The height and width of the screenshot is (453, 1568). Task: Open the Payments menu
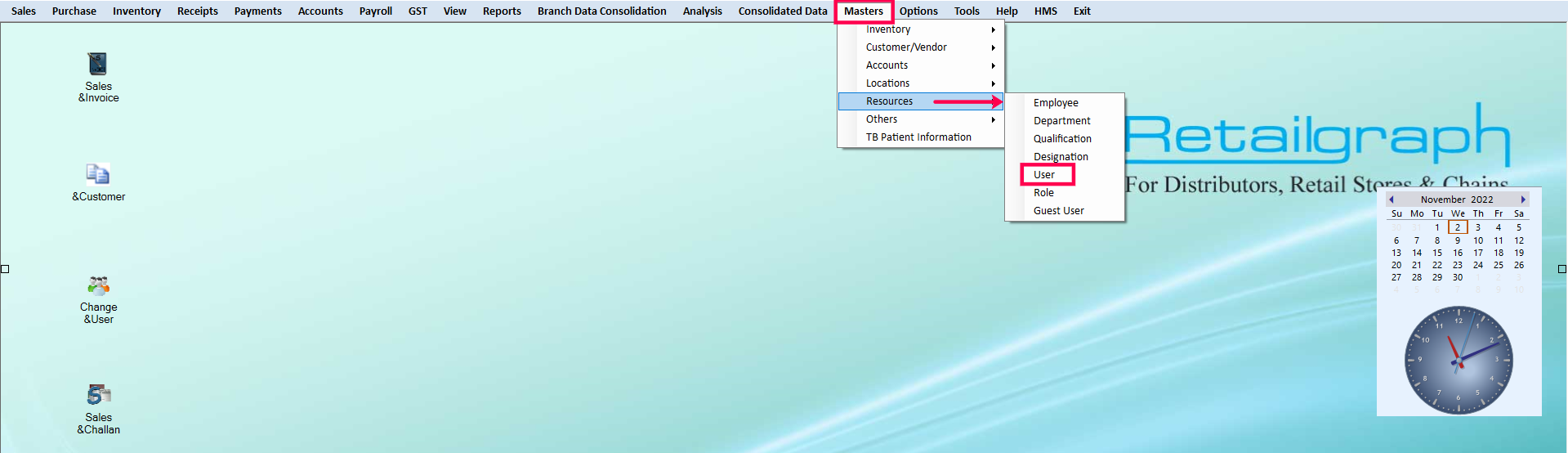coord(258,11)
